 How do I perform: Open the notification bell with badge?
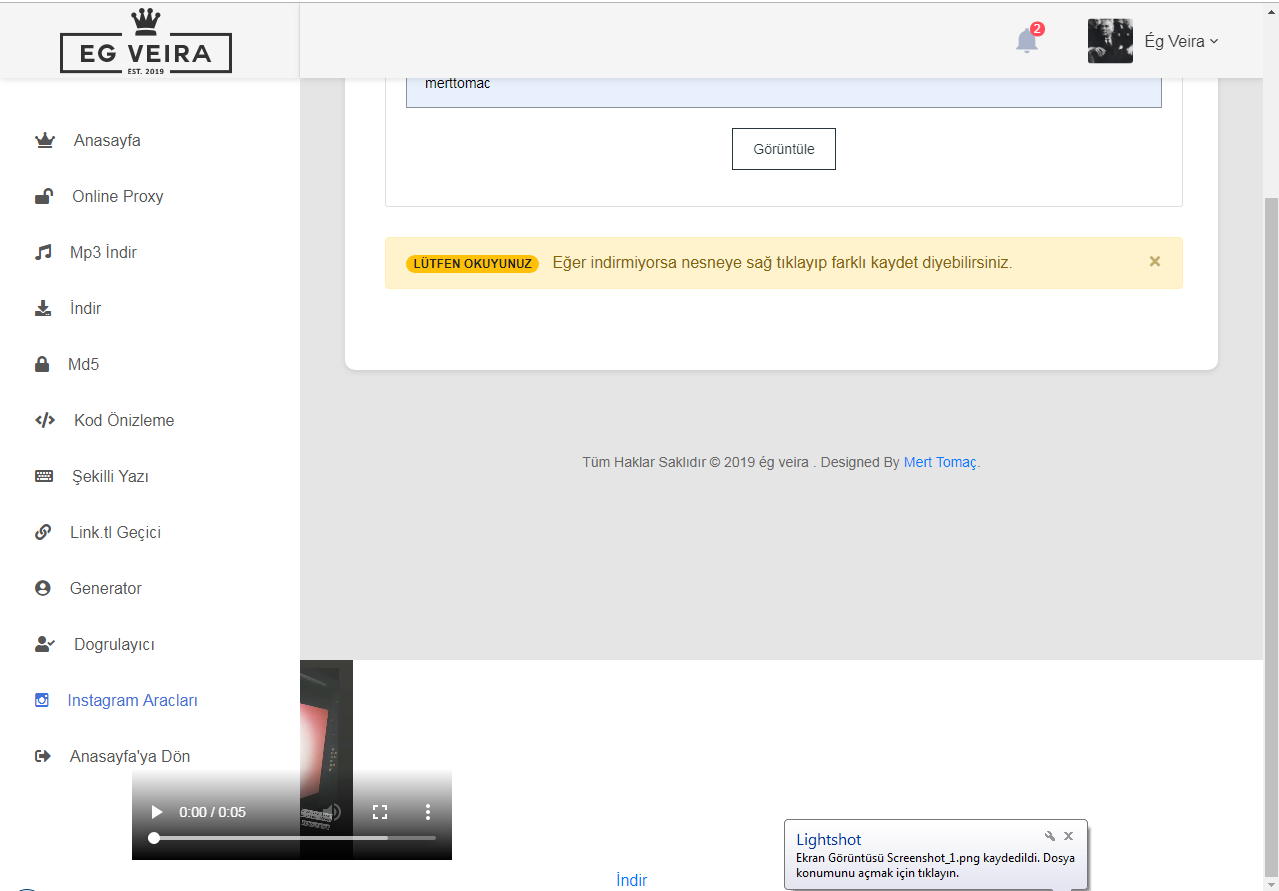point(1028,40)
